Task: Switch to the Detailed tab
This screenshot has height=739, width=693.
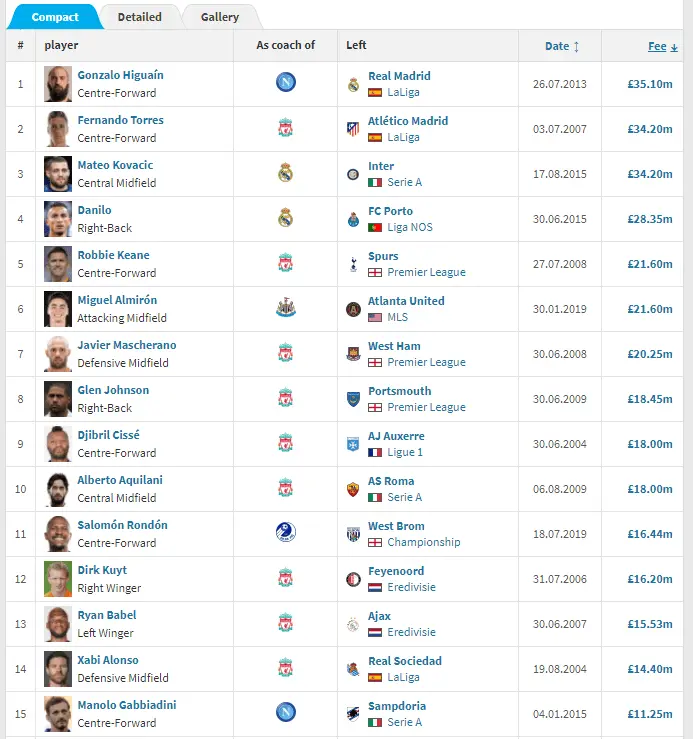Action: point(139,17)
